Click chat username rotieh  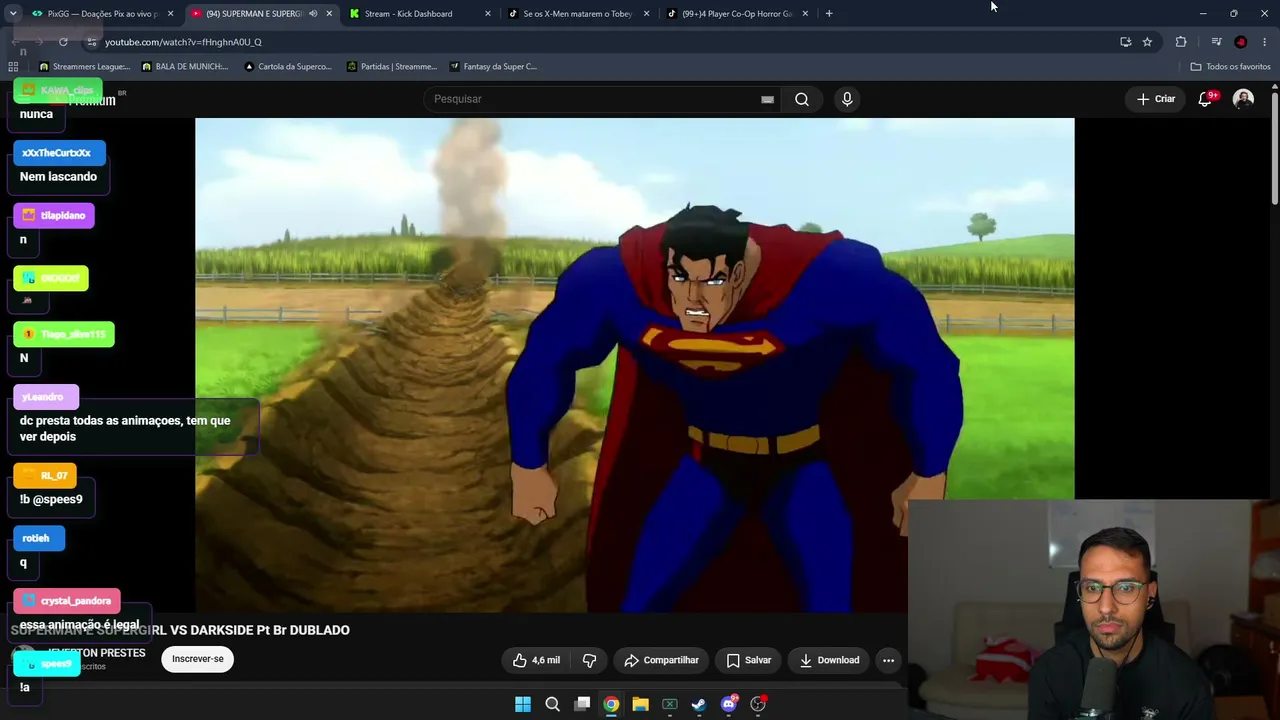point(35,538)
